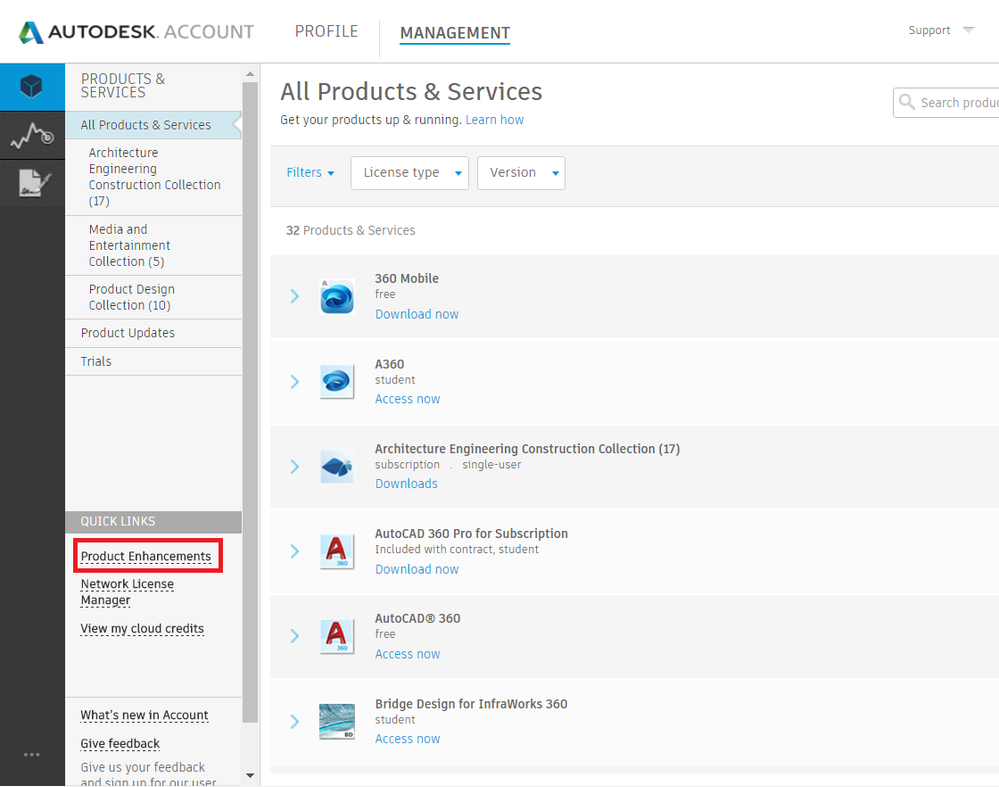The image size is (999, 787).
Task: Click the Product Enhancements quick link
Action: 146,556
